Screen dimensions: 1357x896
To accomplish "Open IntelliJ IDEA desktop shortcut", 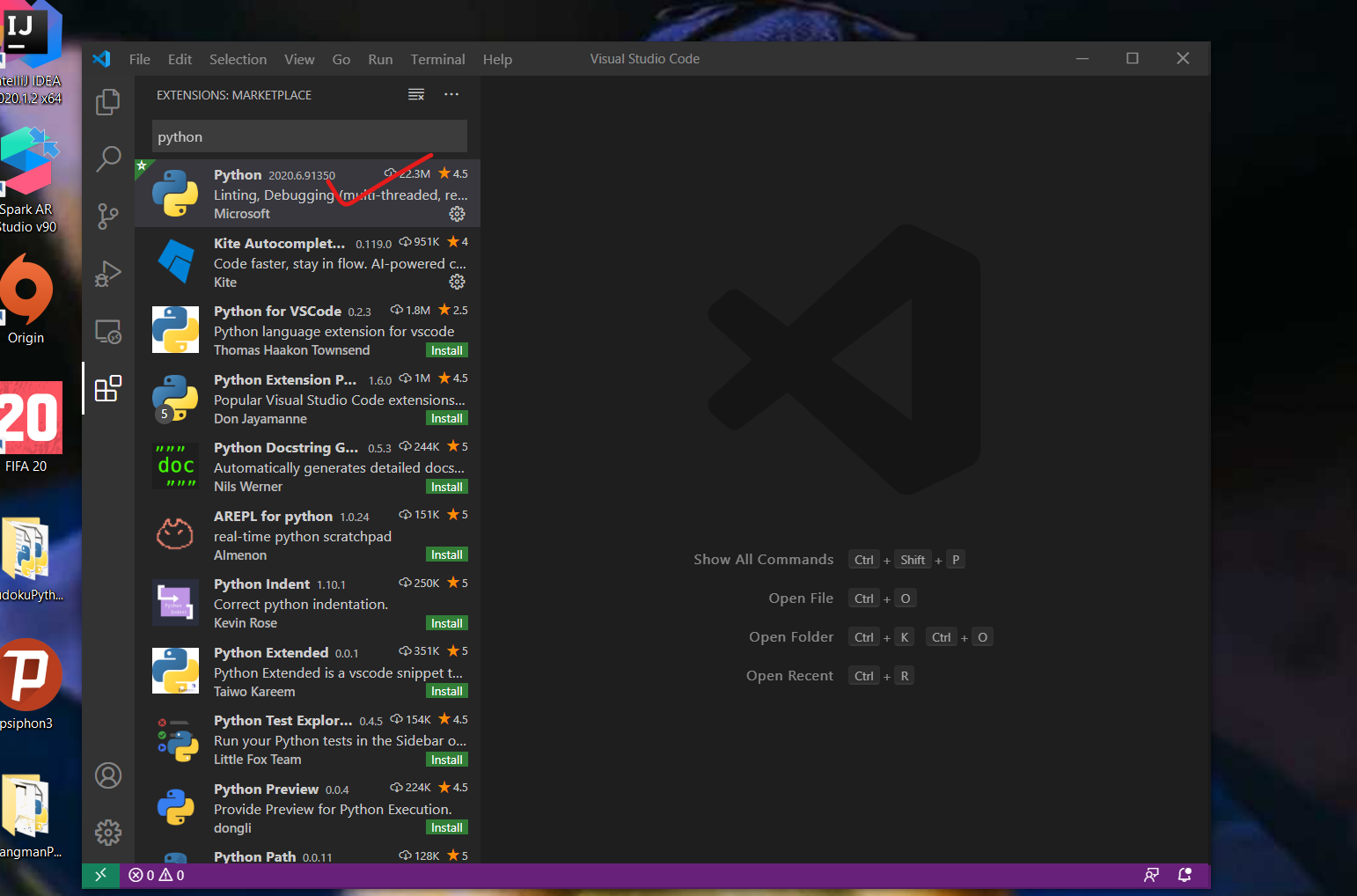I will tap(31, 53).
